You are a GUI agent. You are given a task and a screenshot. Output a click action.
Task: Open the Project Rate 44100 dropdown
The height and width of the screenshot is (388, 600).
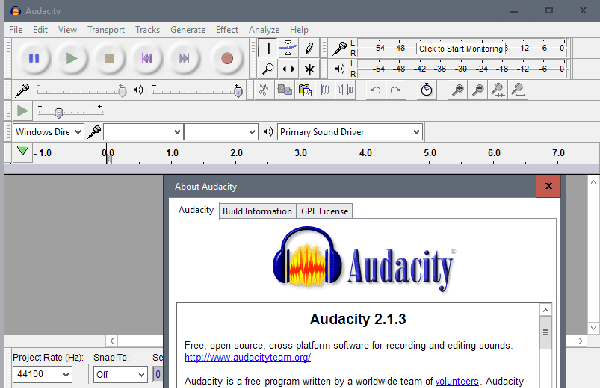pyautogui.click(x=42, y=374)
